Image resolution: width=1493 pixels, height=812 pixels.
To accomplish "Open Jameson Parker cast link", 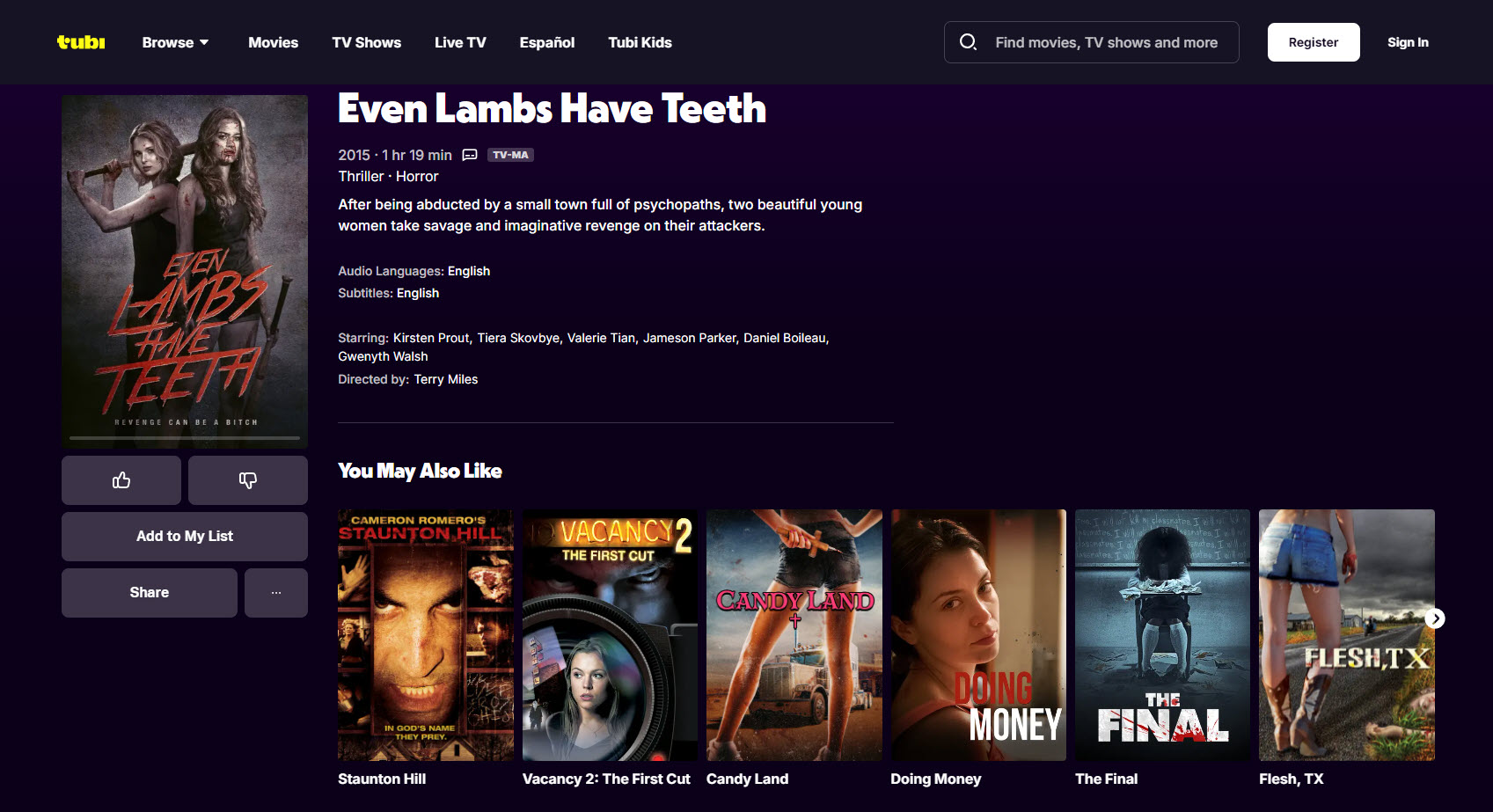I will point(689,338).
